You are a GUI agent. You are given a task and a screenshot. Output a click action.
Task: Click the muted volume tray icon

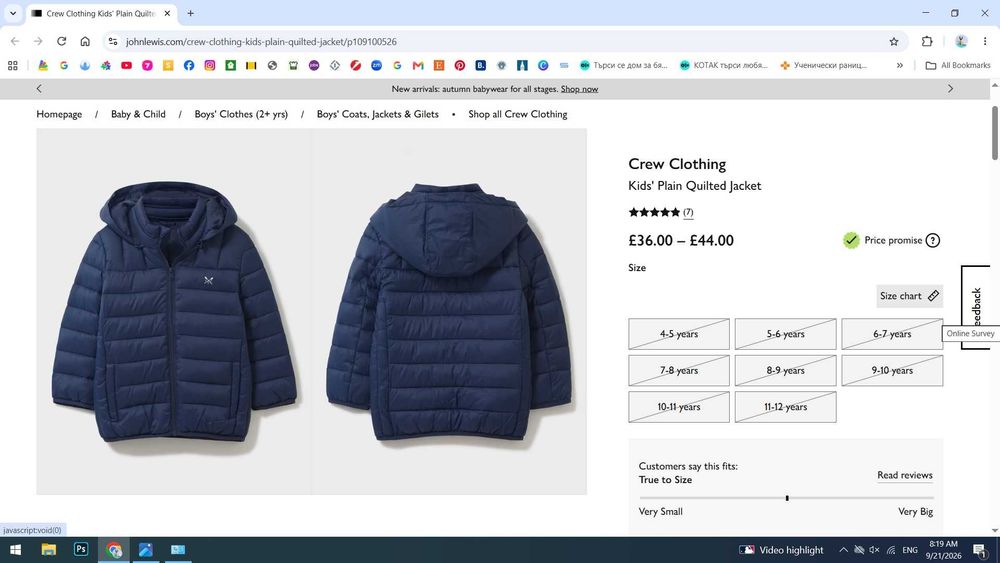[x=874, y=550]
